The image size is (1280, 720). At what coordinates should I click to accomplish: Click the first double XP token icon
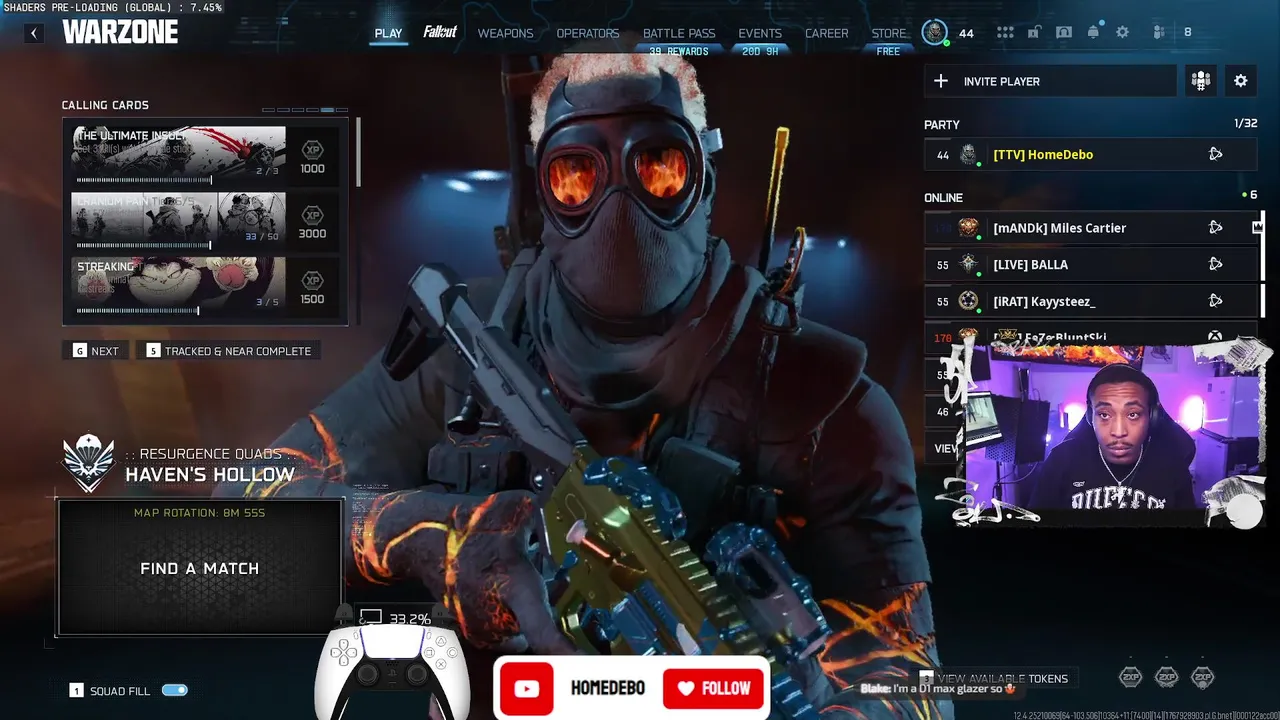tap(1130, 677)
